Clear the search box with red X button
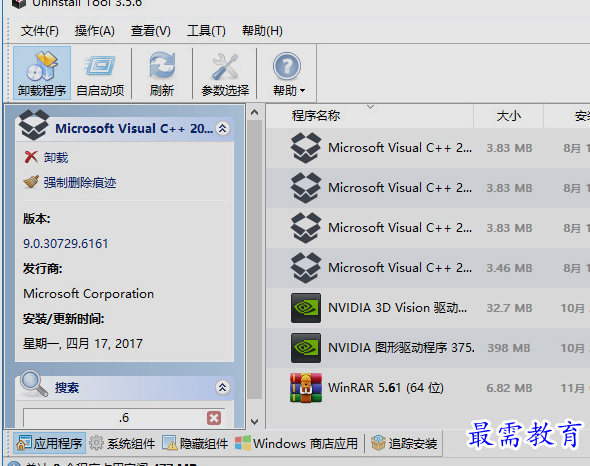Image resolution: width=590 pixels, height=466 pixels. coord(214,418)
